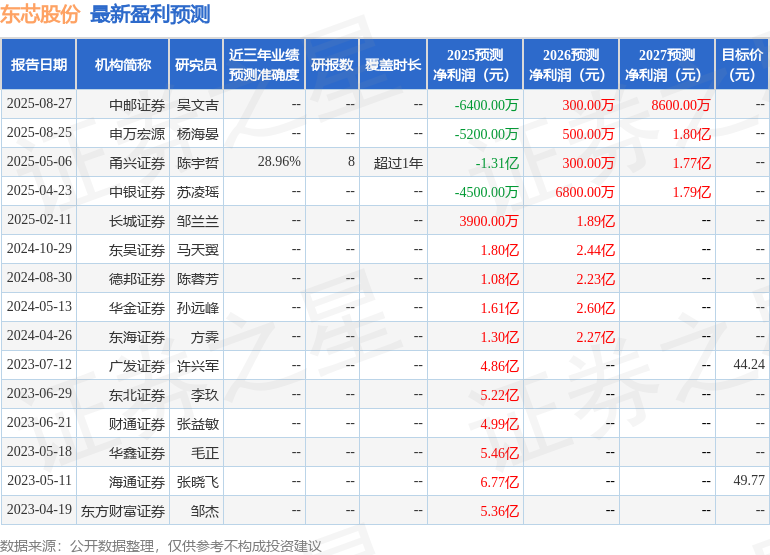Click the 东芯股份 title text

[40, 14]
